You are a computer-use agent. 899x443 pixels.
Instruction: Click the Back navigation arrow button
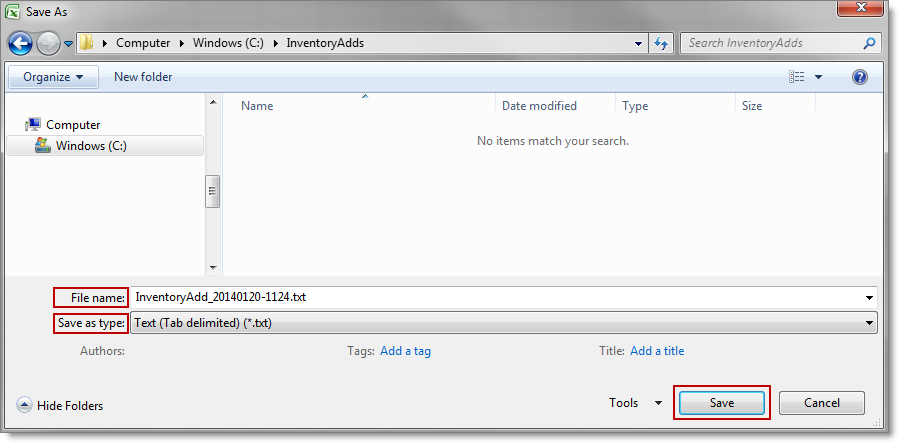20,43
